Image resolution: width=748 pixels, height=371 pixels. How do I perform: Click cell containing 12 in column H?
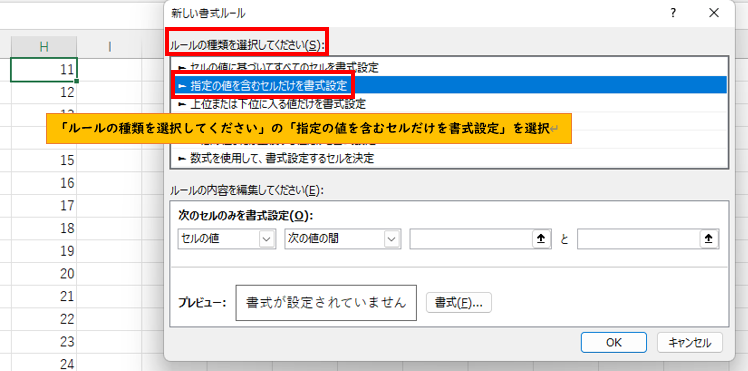coord(44,92)
